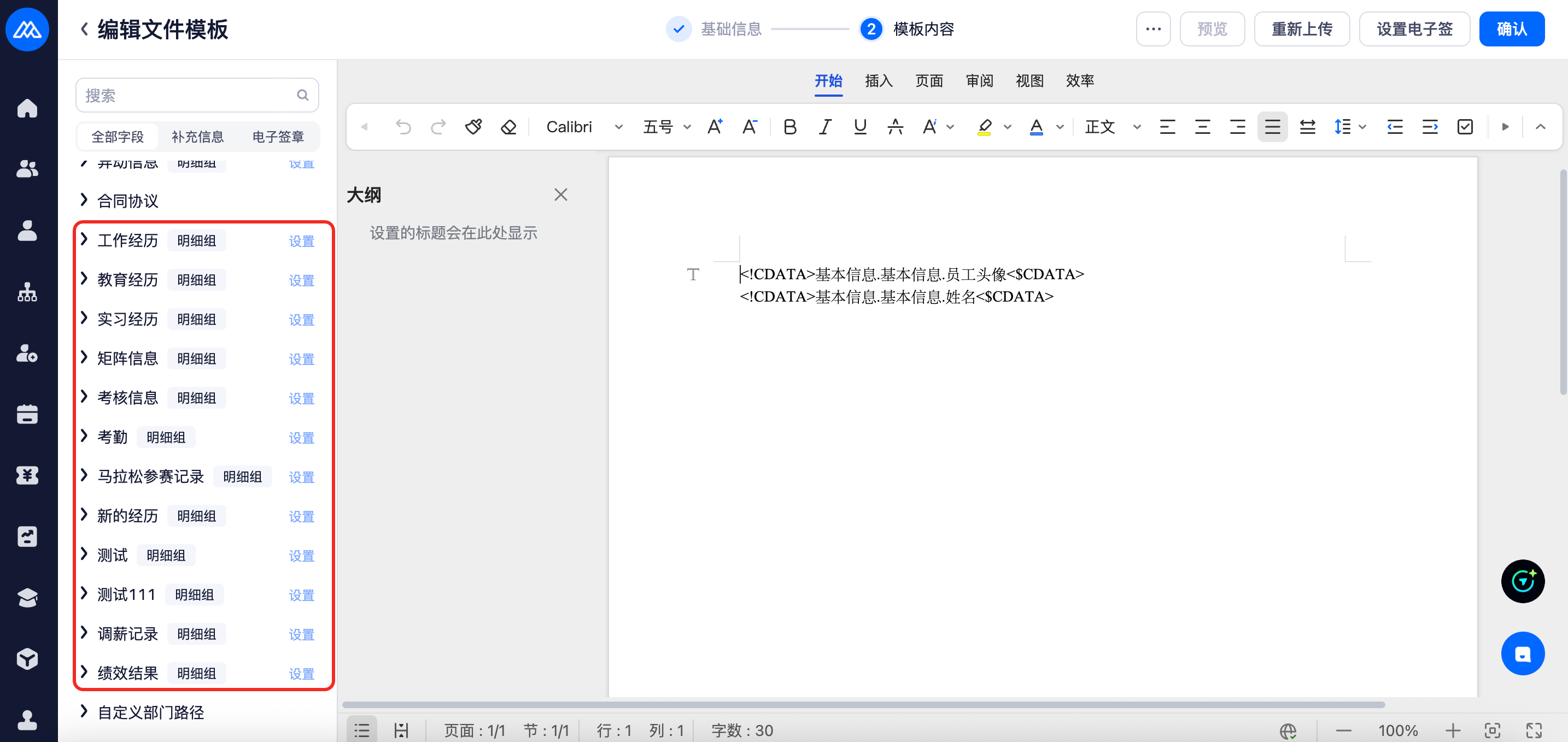Insert checkbox list icon
The image size is (1568, 742).
coord(1465,127)
